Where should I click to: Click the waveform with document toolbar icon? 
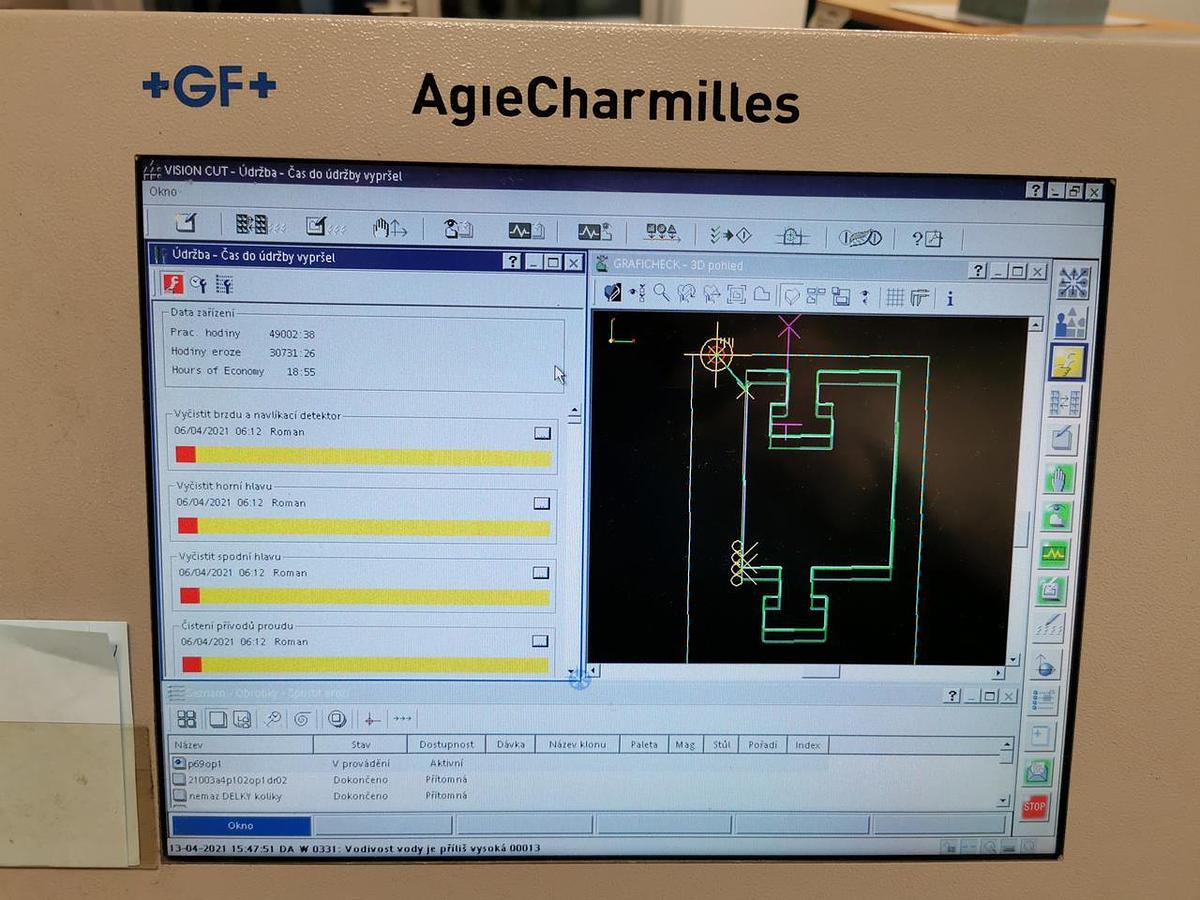[525, 231]
